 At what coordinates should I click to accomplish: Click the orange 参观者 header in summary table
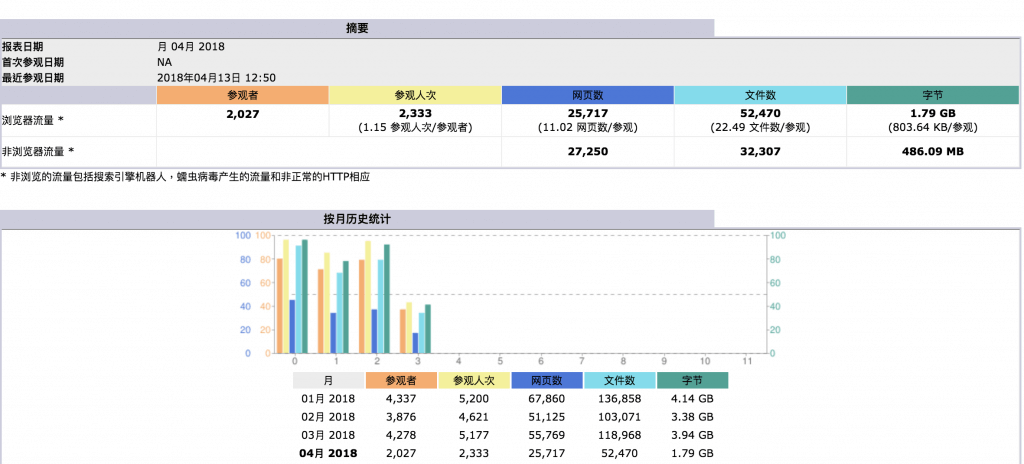pos(242,95)
